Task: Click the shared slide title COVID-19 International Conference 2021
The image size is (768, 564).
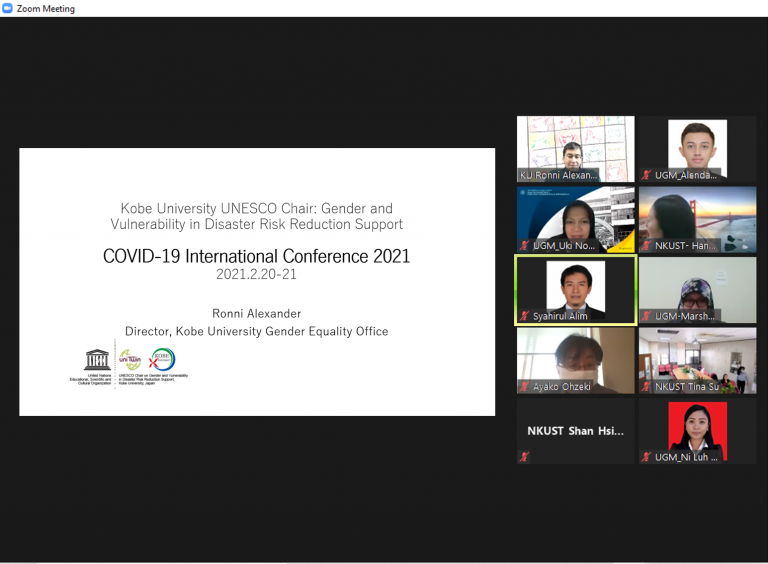Action: pos(256,256)
